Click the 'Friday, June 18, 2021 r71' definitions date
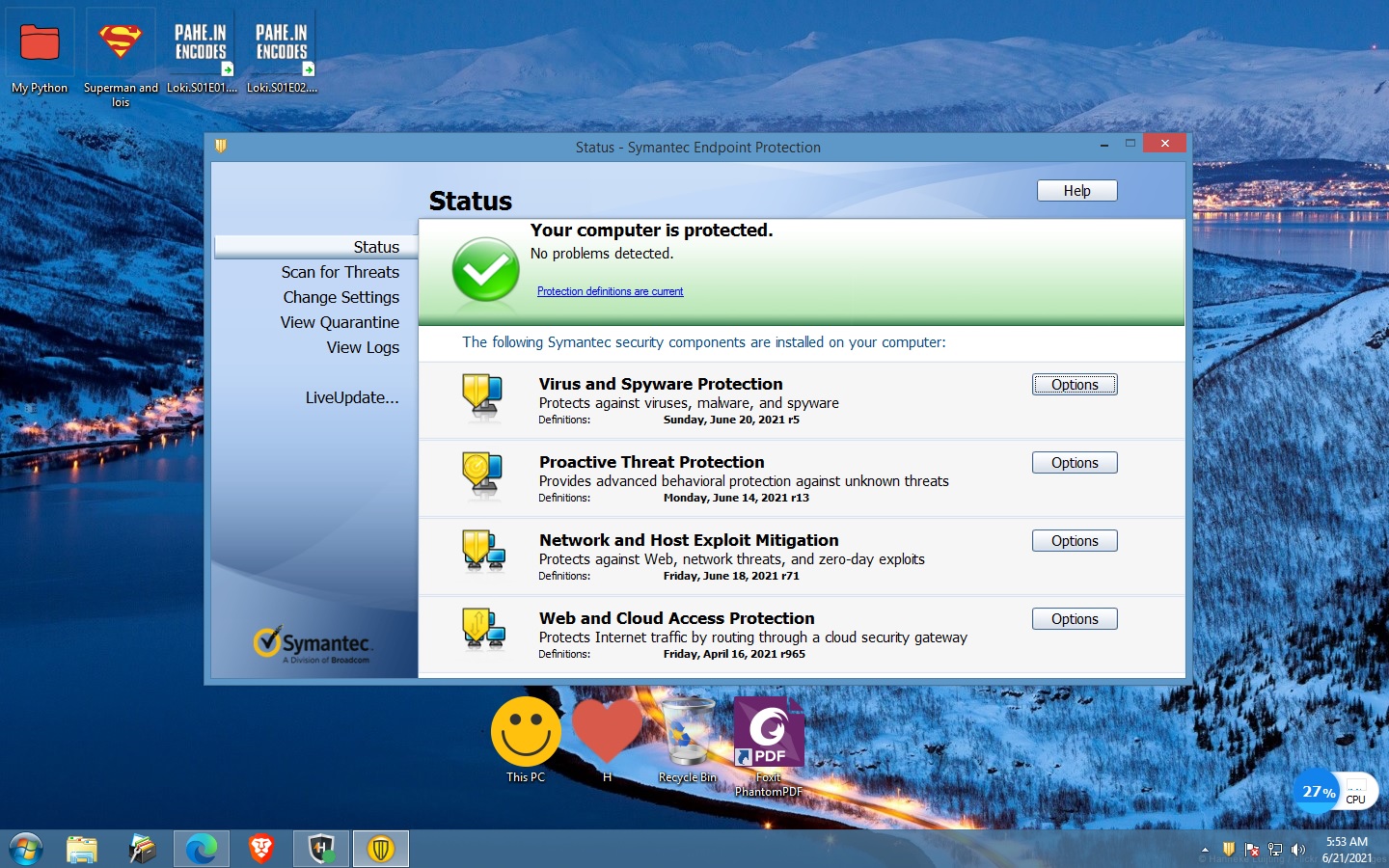1389x868 pixels. 731,576
